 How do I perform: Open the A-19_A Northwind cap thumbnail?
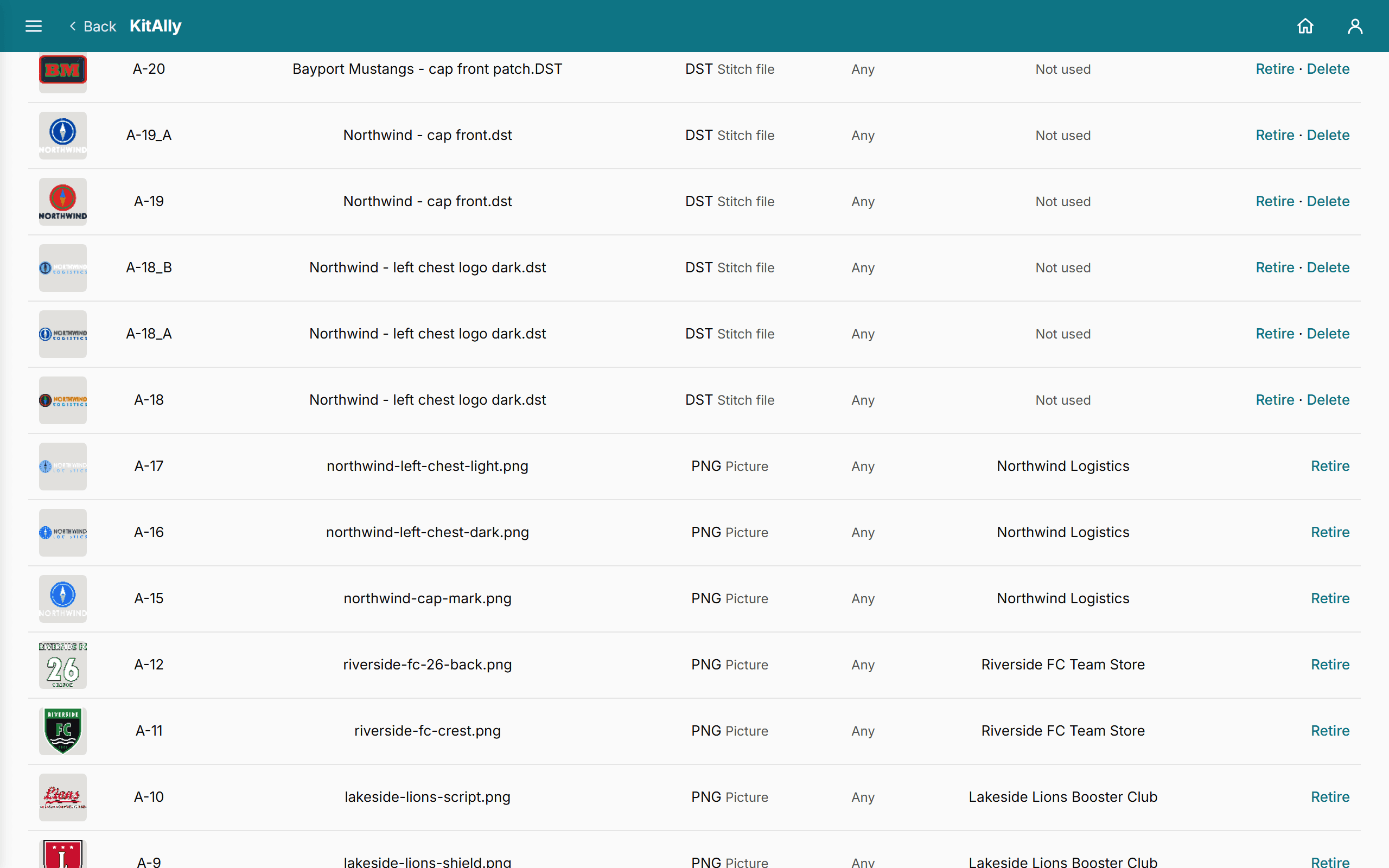[62, 136]
